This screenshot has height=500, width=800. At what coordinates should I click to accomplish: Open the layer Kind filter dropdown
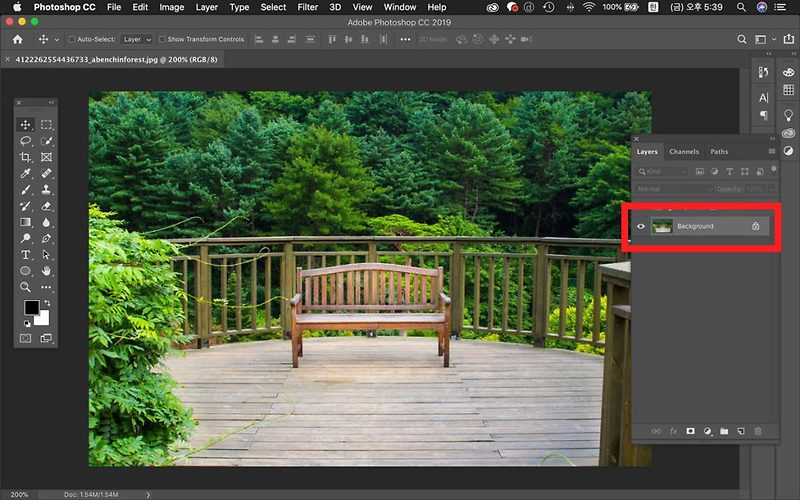[662, 171]
